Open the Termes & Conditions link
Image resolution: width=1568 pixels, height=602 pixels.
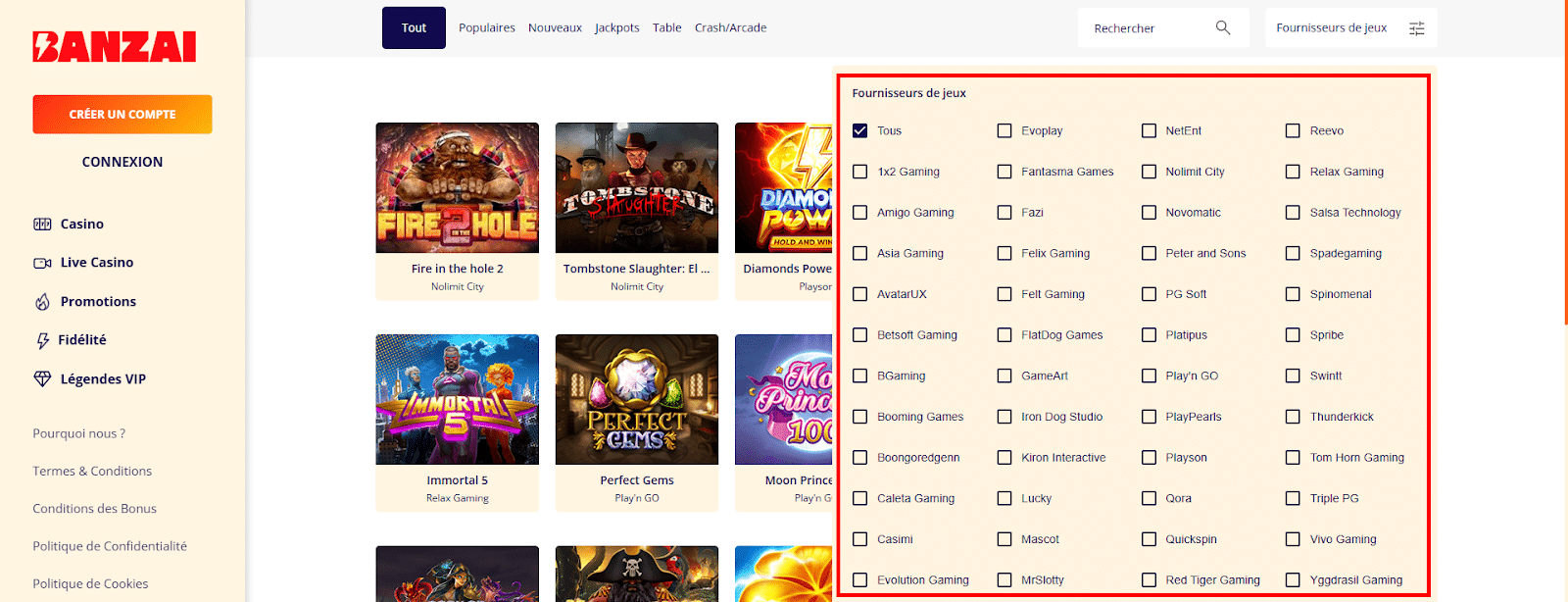92,471
